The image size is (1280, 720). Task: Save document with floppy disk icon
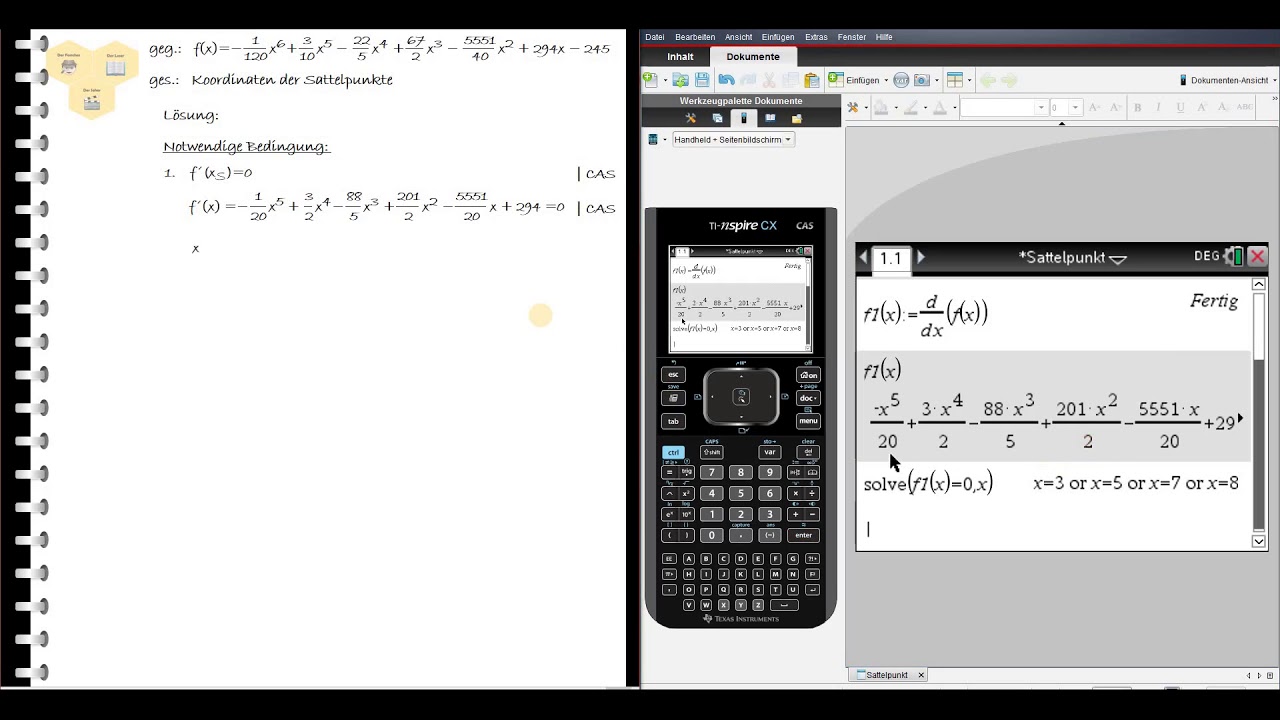coord(702,80)
